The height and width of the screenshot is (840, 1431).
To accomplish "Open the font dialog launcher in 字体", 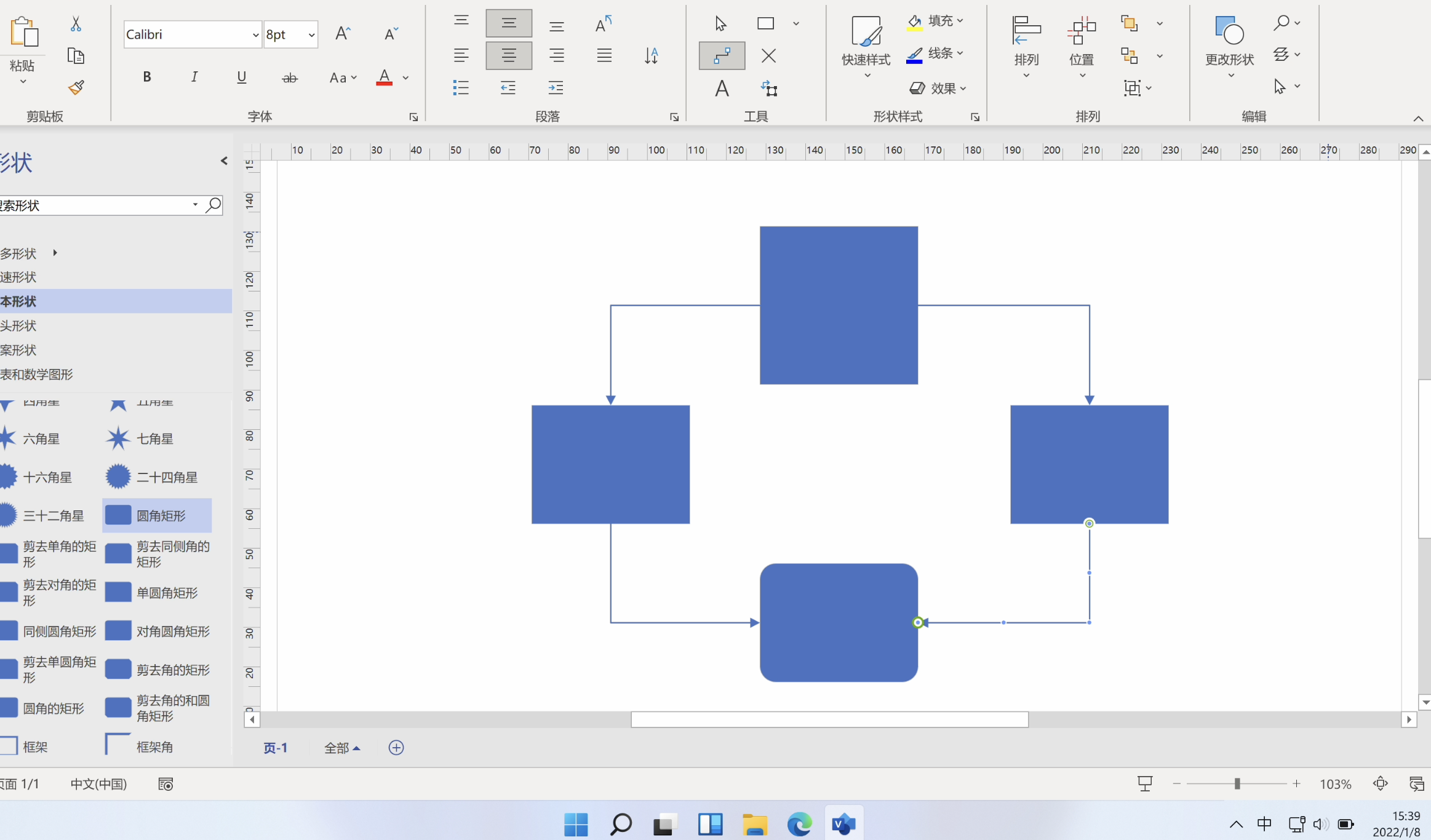I will pyautogui.click(x=413, y=117).
